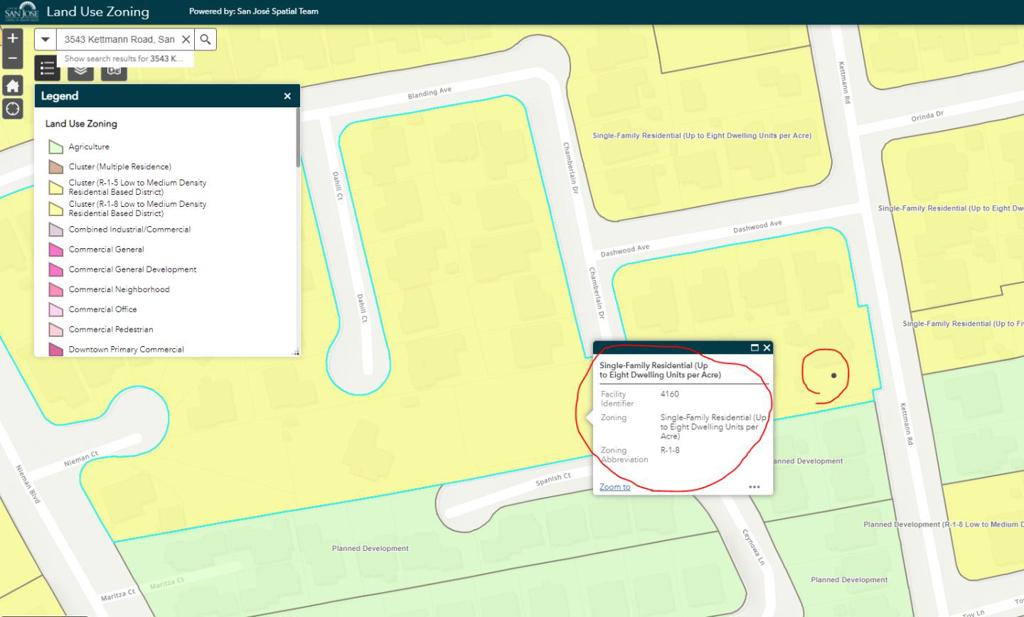Image resolution: width=1024 pixels, height=617 pixels.
Task: Select the 'Show search results for' suggestion
Action: coord(124,59)
